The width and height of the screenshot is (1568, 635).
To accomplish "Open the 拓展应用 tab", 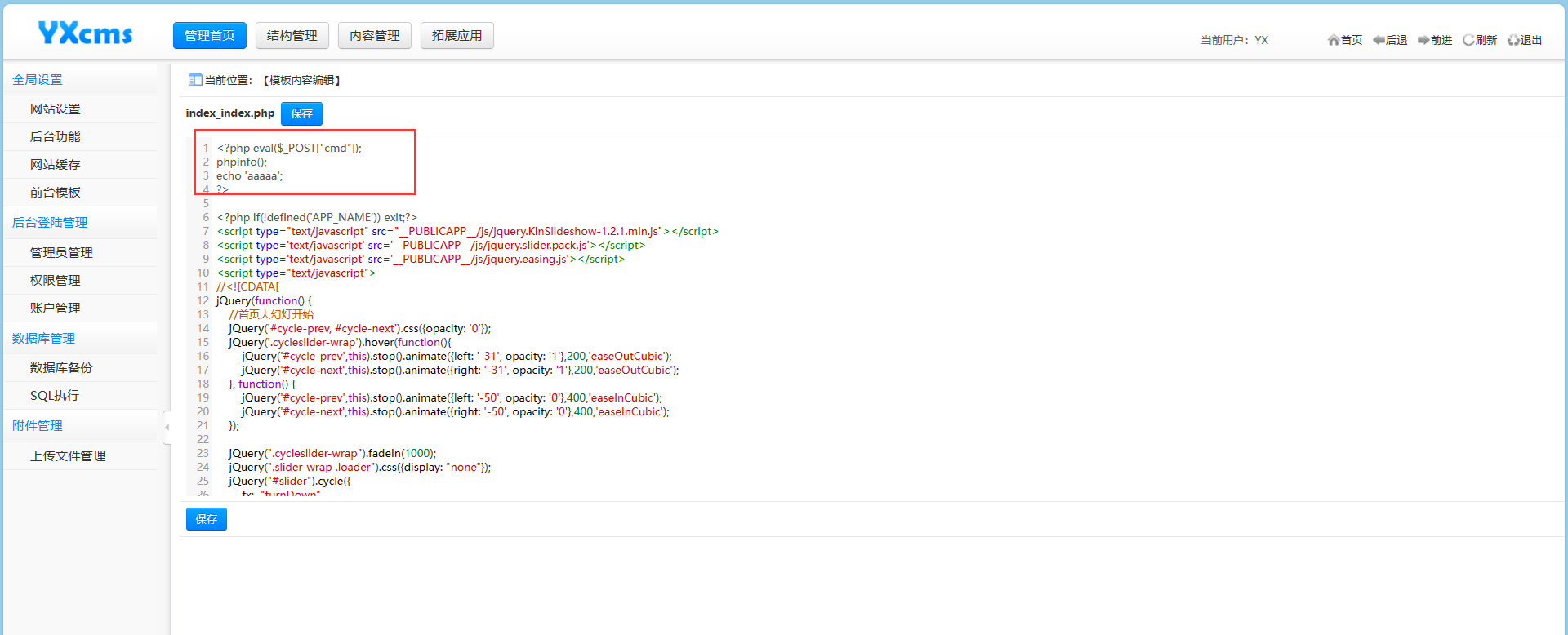I will click(x=457, y=36).
